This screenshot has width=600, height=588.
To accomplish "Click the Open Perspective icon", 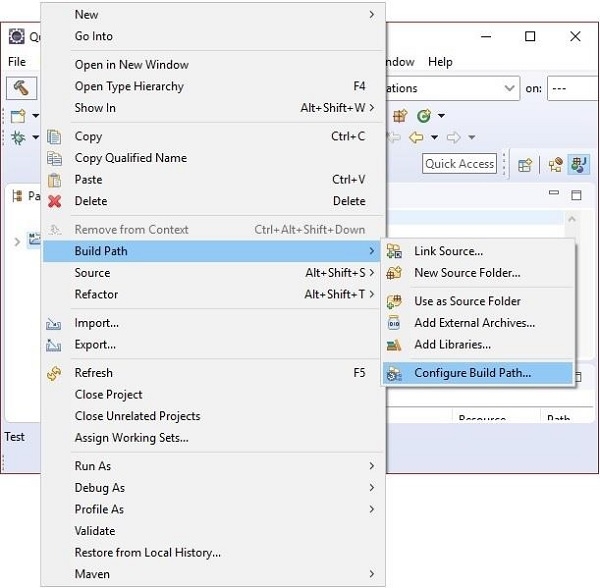I will point(525,165).
